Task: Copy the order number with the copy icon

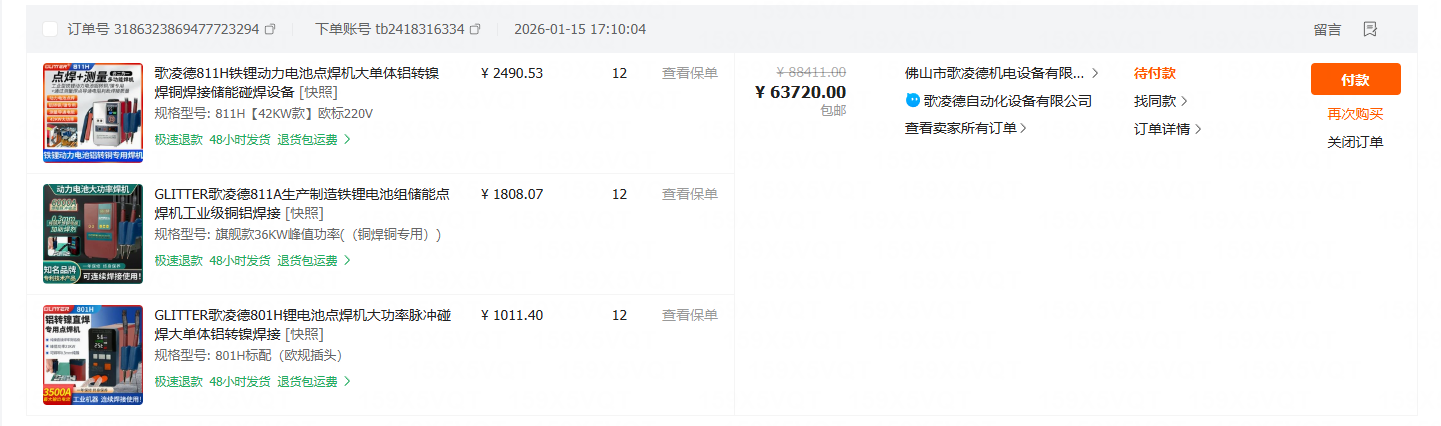Action: click(x=270, y=29)
